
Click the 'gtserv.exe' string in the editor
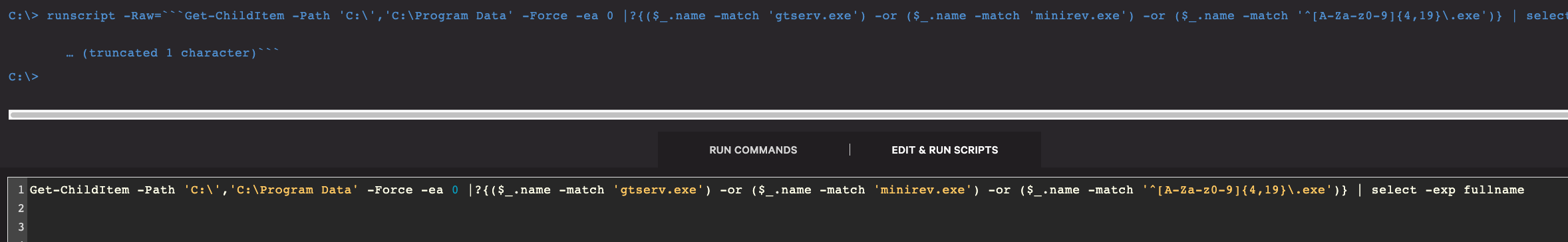[x=659, y=190]
